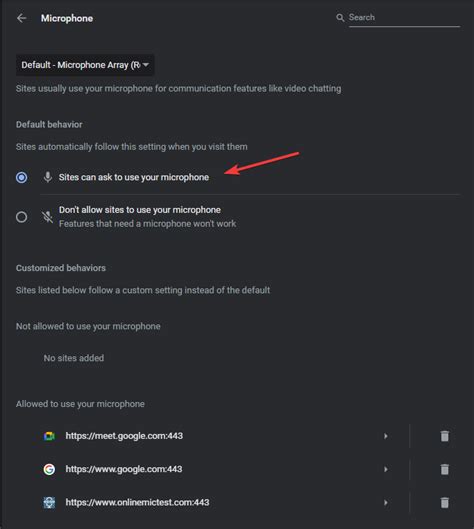
Task: Open the https://www.onlinemictest.com:443 entry
Action: [137, 502]
